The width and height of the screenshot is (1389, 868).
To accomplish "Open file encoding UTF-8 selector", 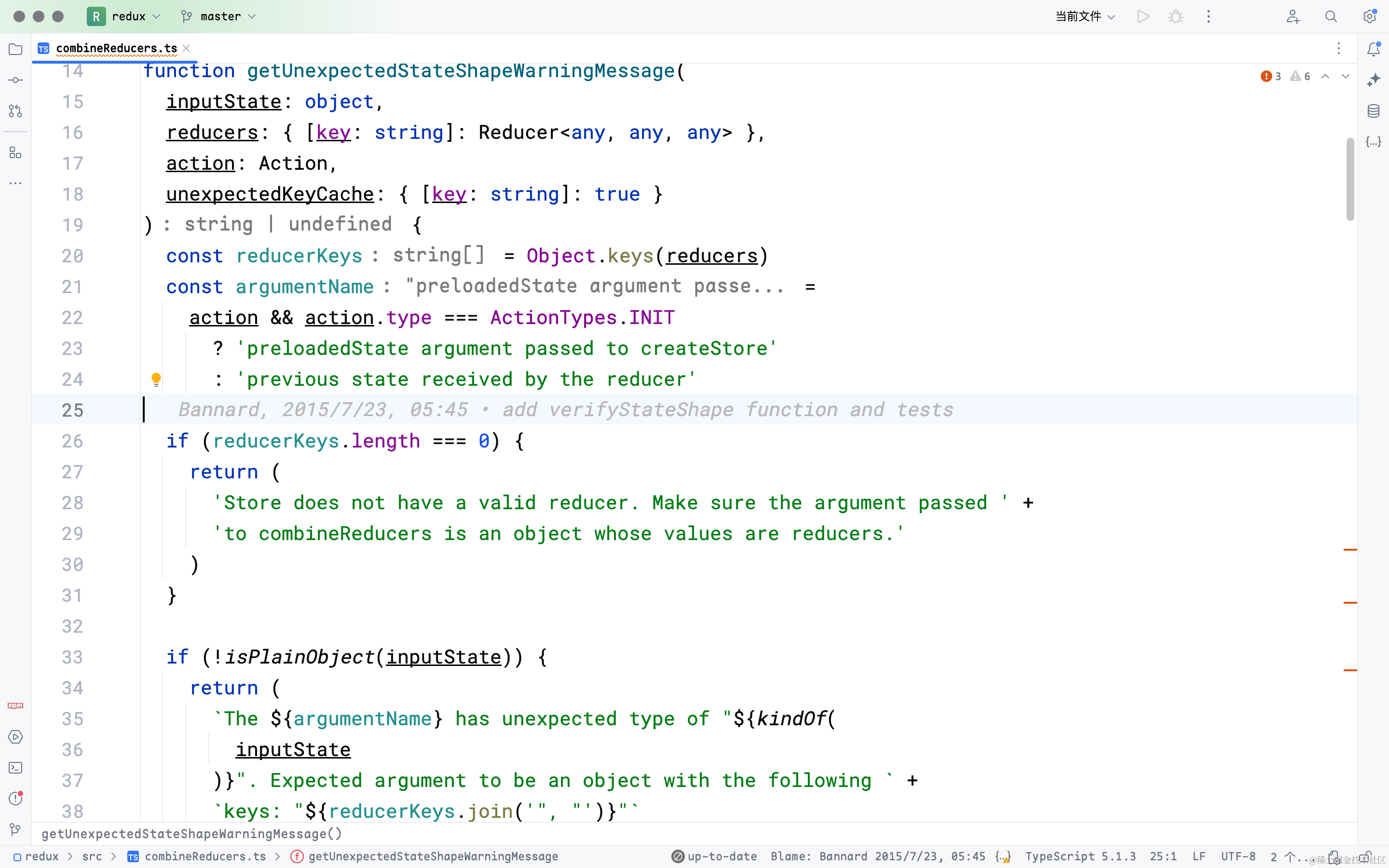I will (x=1238, y=856).
